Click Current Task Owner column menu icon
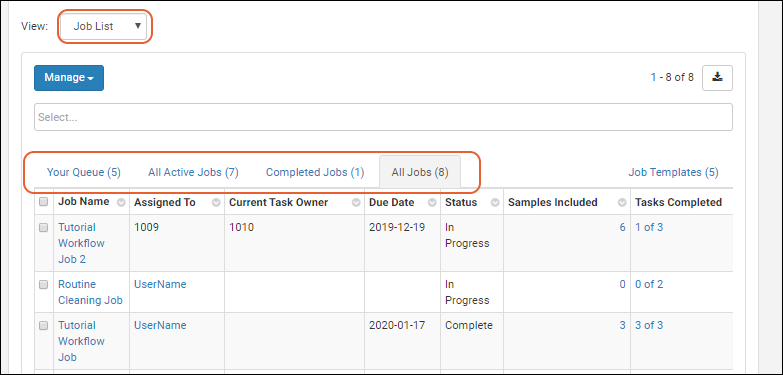 point(356,203)
